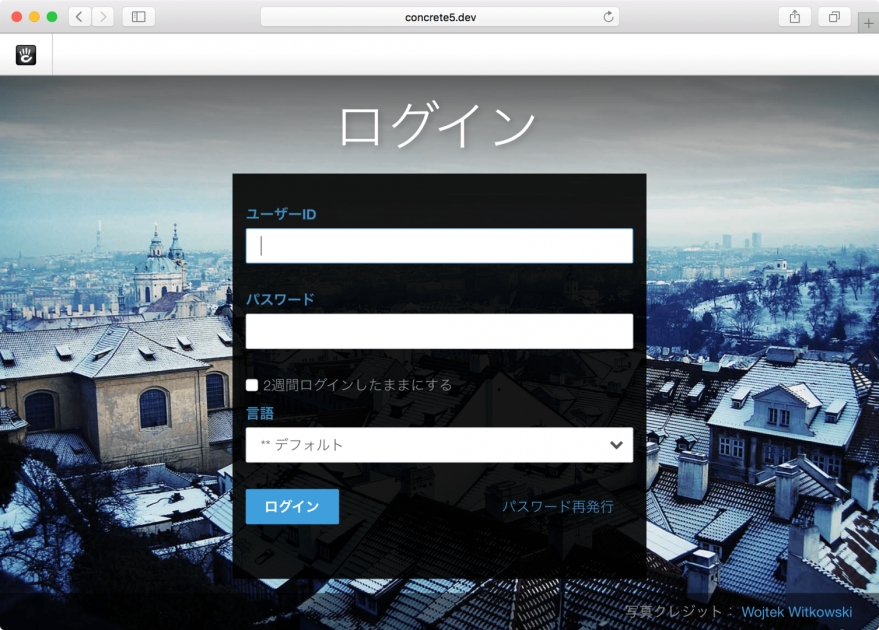This screenshot has width=879, height=630.
Task: Click the 2週間ログインしたままにする label text
Action: (357, 385)
